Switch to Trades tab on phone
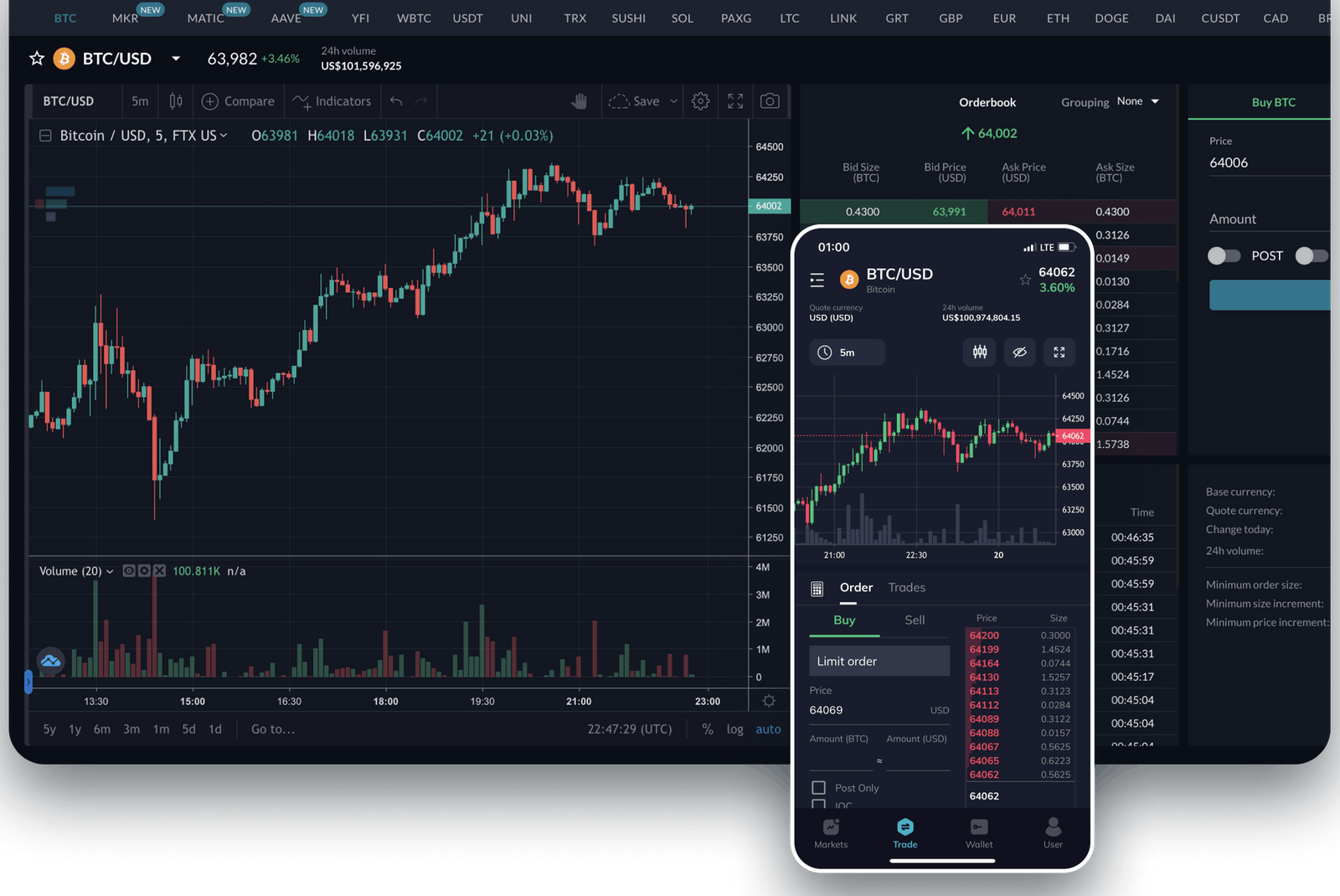The width and height of the screenshot is (1340, 896). [x=906, y=588]
